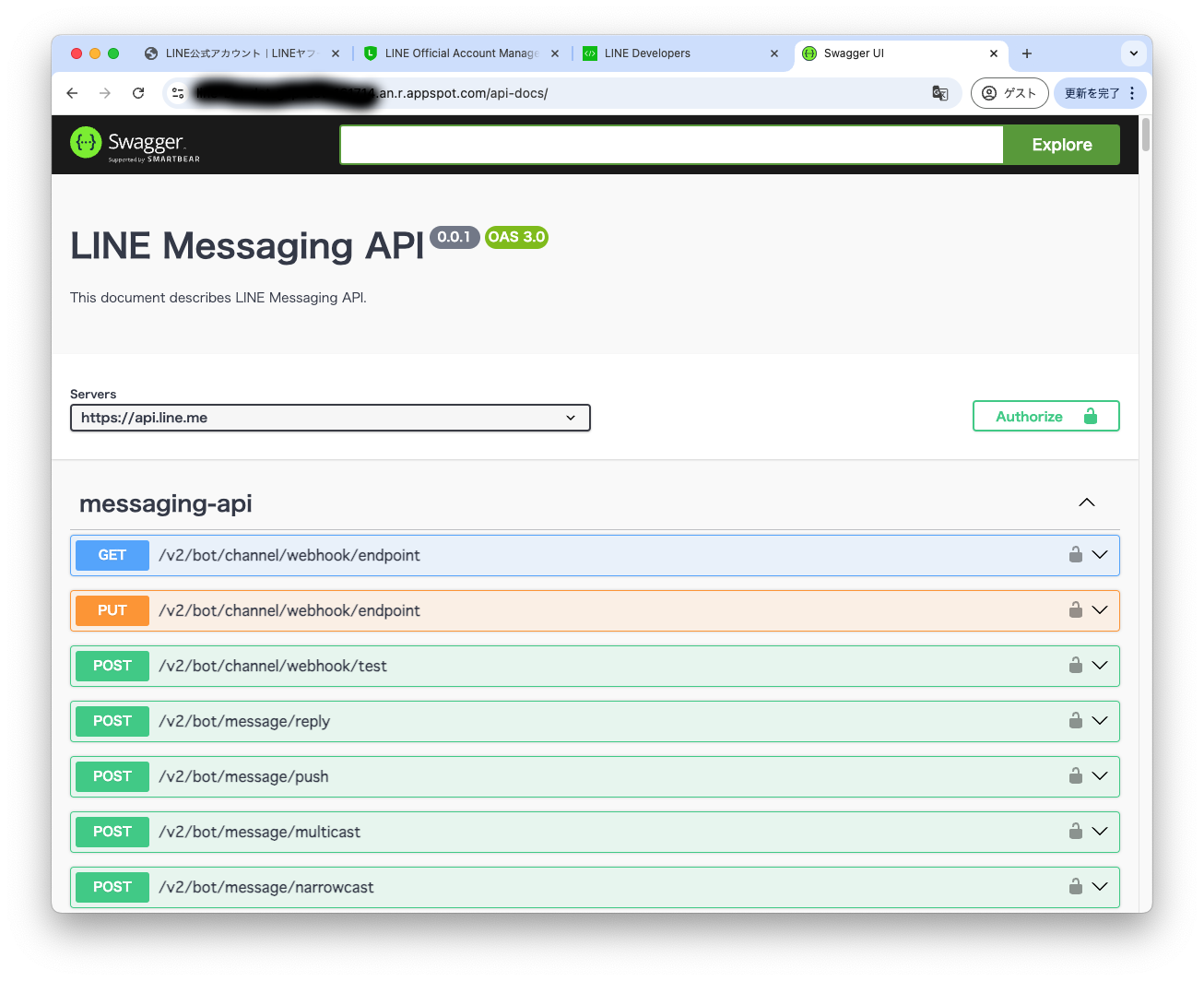Click the page vertical scrollbar thumb

click(1146, 135)
